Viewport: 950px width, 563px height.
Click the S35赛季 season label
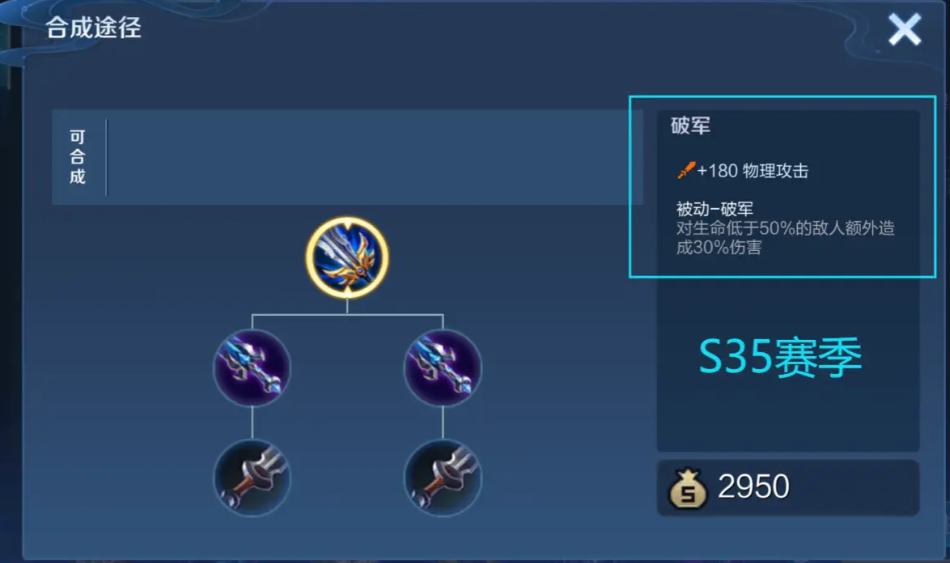[x=780, y=357]
